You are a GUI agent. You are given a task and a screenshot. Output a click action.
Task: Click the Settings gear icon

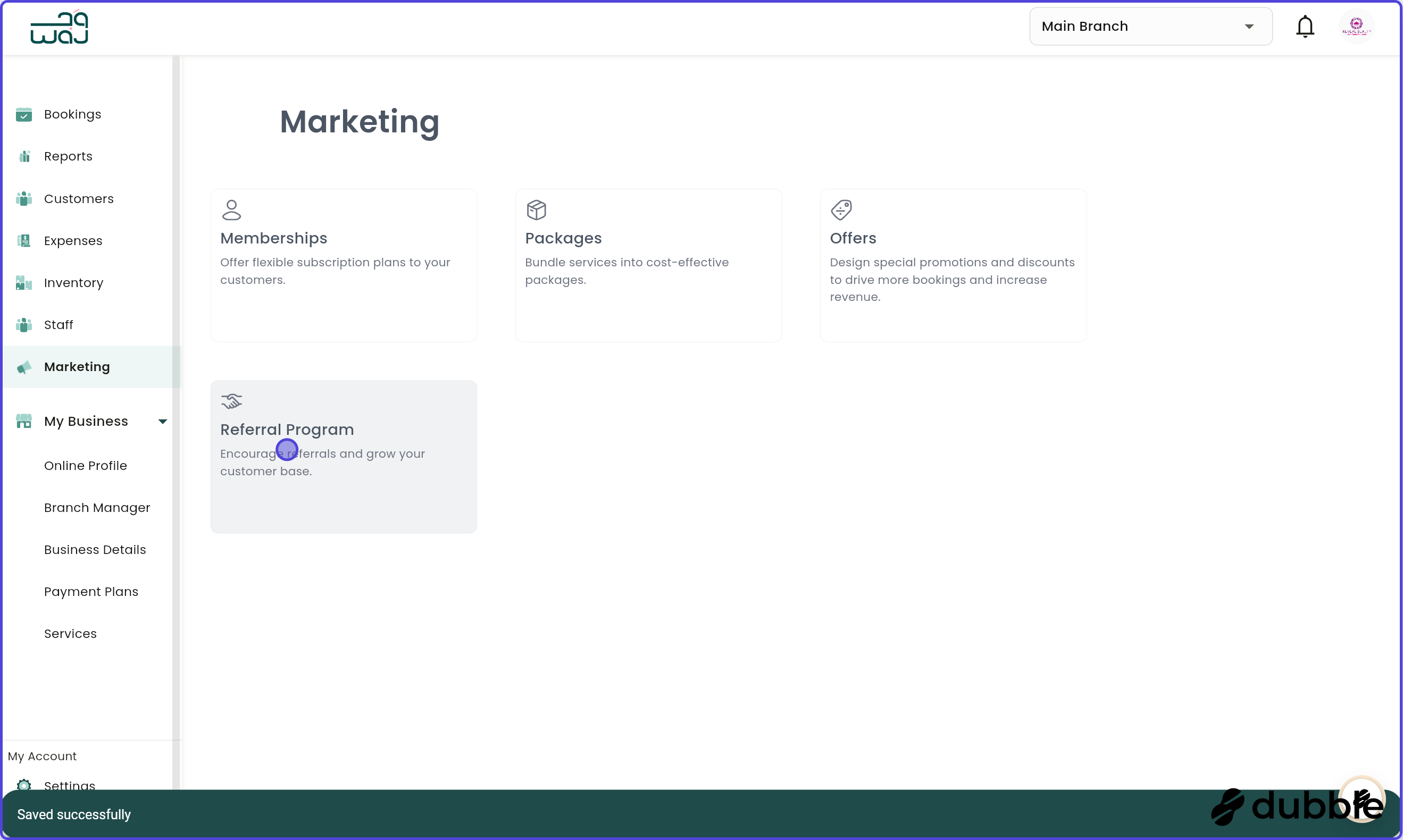24,786
